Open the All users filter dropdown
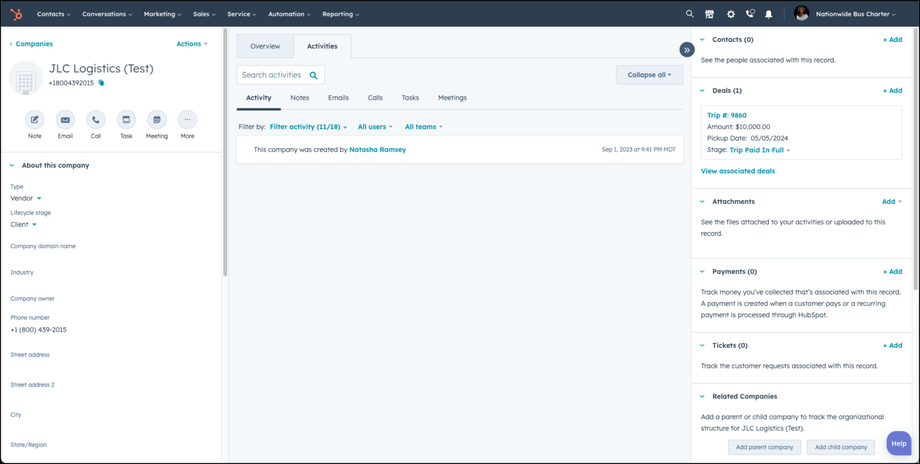 tap(375, 127)
